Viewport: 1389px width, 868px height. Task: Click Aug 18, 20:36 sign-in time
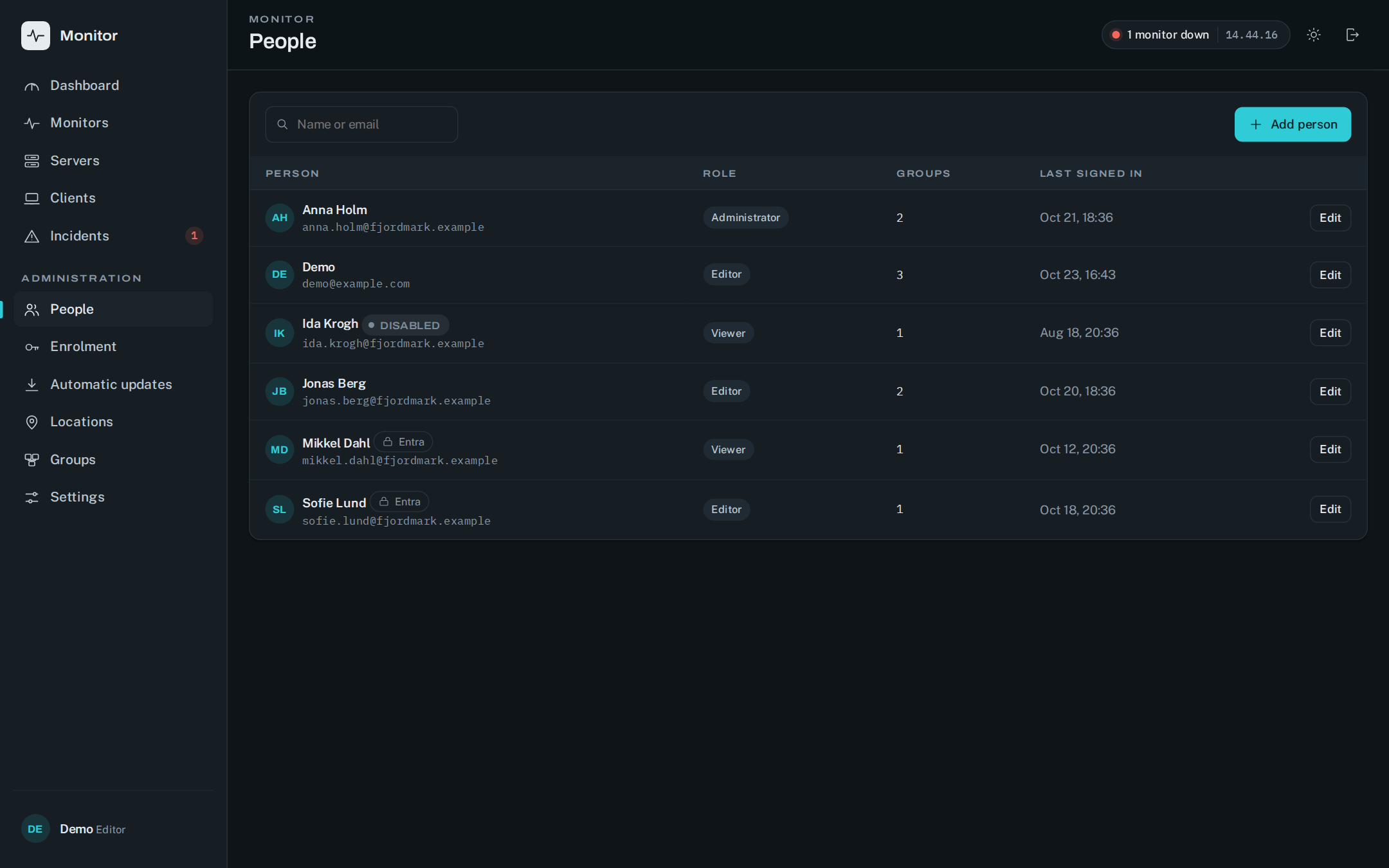click(x=1079, y=332)
